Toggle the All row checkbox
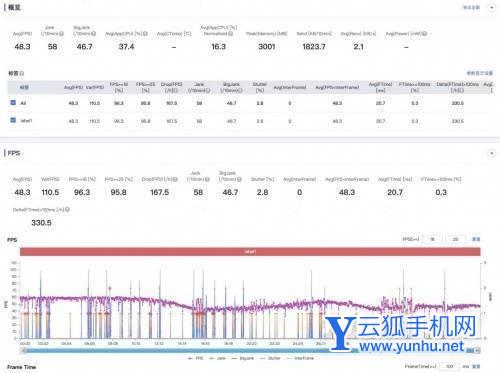Screen dimensions: 500x373 [x=13, y=103]
